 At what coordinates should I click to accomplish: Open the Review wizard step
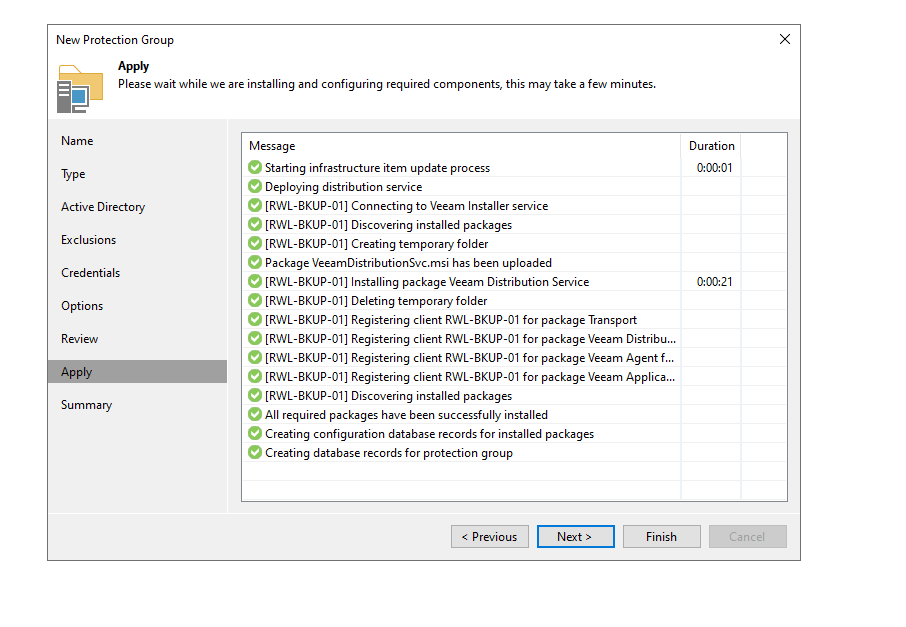pyautogui.click(x=80, y=339)
